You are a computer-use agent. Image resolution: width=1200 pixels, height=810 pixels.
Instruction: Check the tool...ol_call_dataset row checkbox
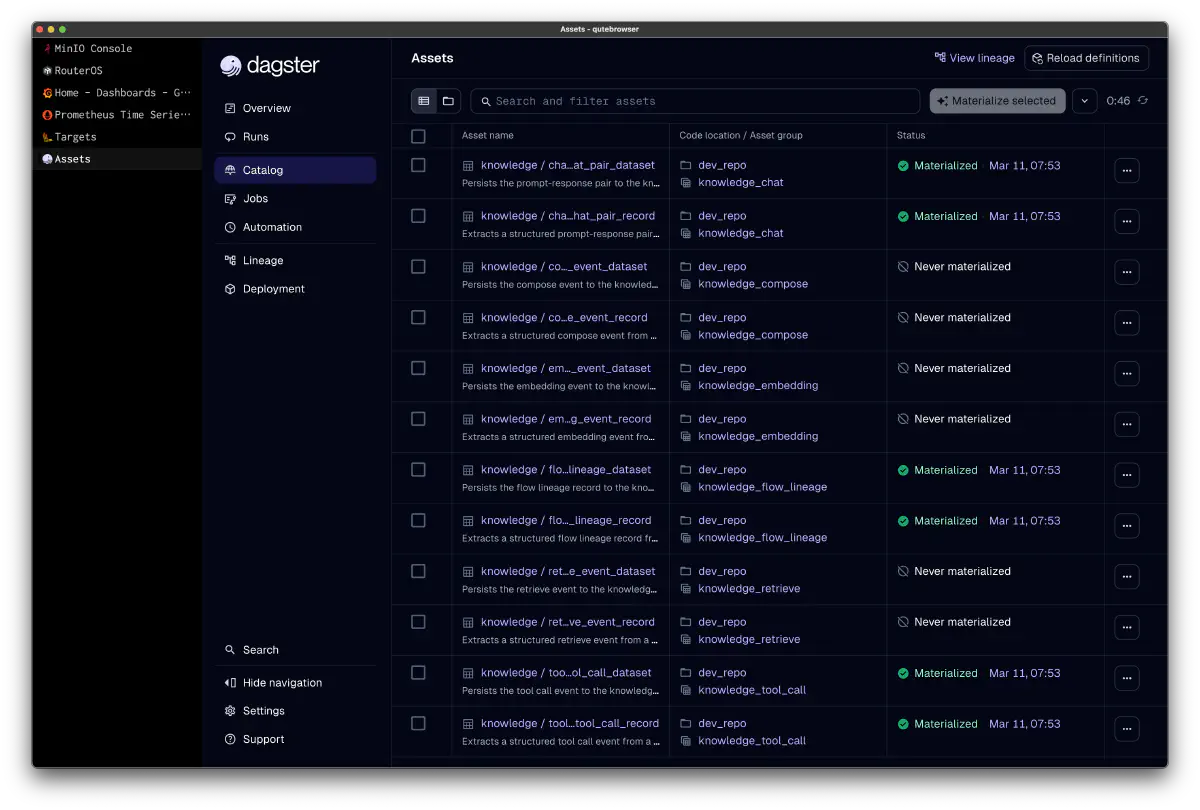coord(418,673)
